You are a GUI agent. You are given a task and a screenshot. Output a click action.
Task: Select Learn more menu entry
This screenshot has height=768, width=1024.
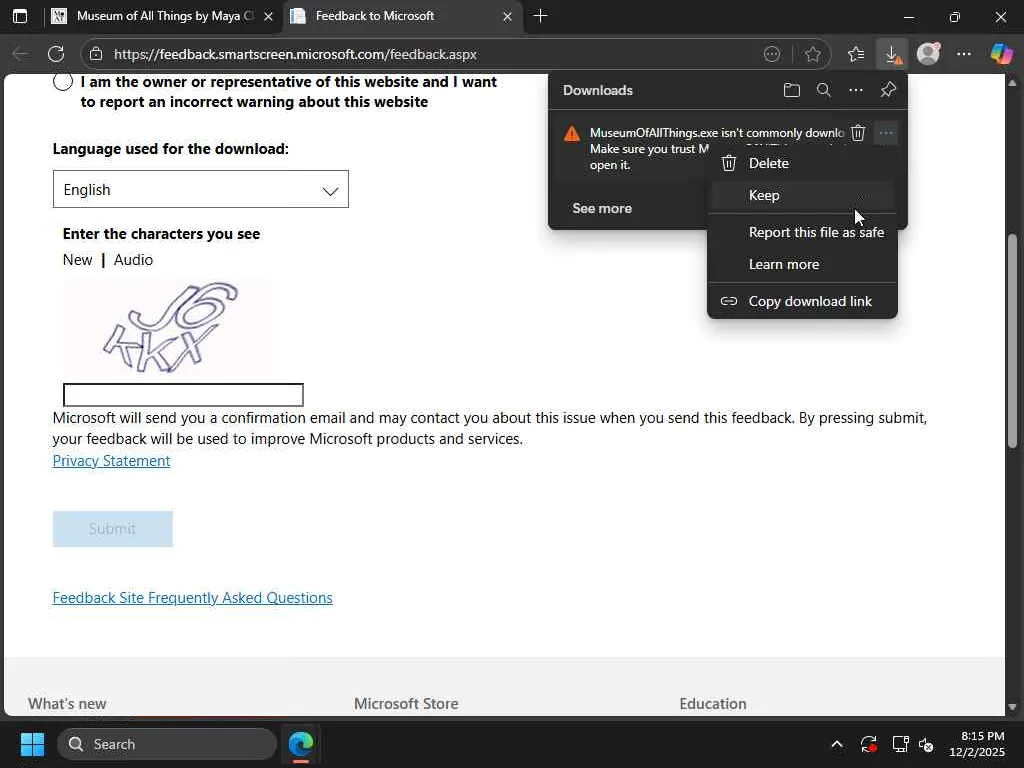[x=802, y=264]
